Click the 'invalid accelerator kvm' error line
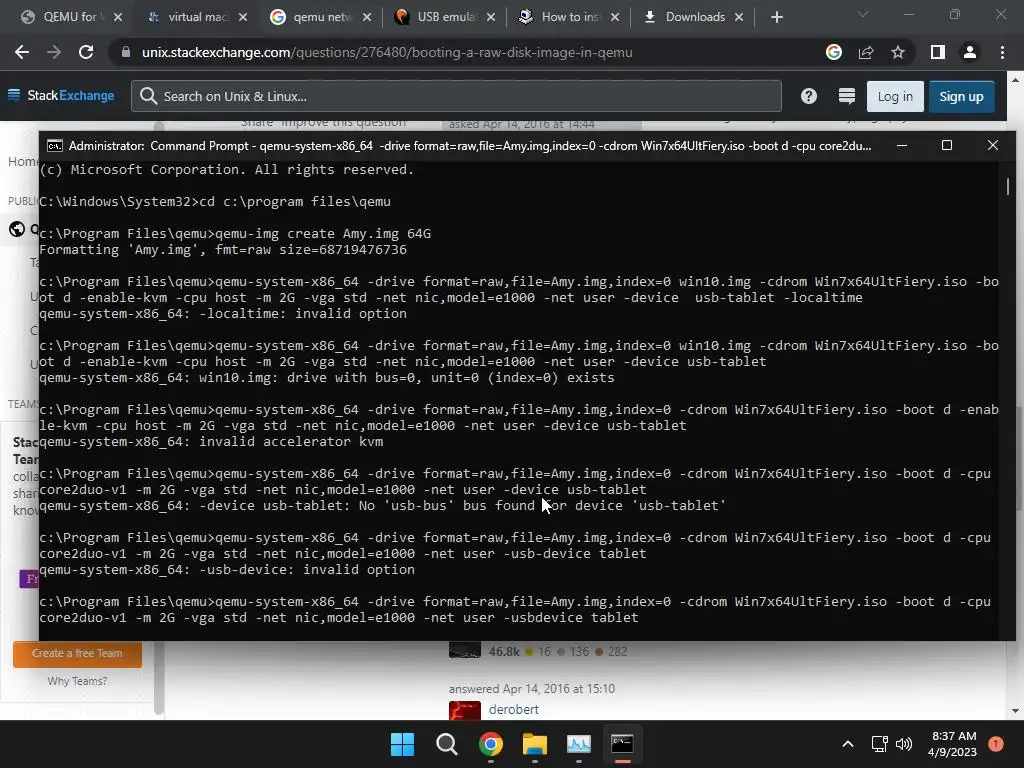 tap(212, 441)
